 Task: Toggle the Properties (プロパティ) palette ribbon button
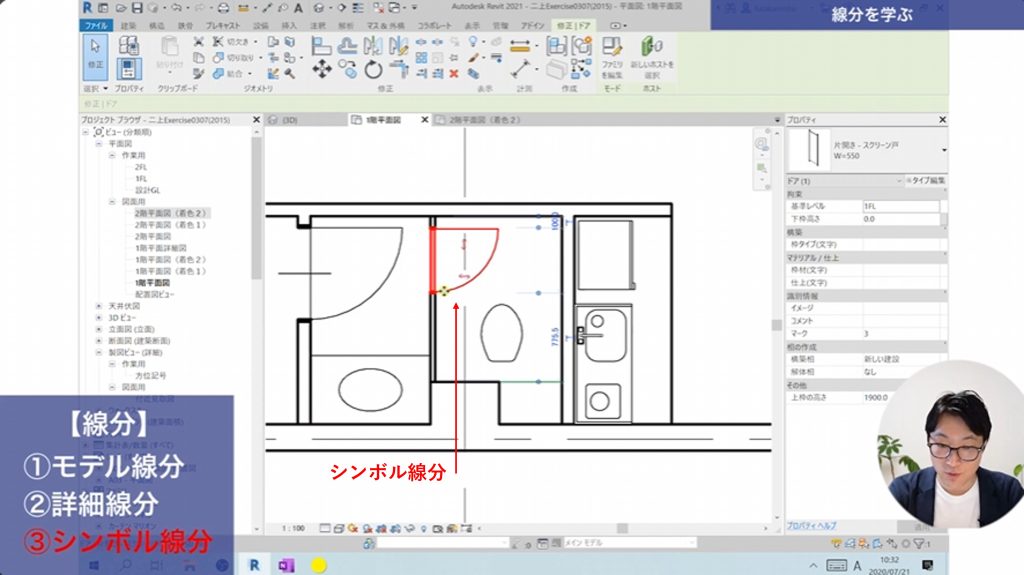tap(128, 69)
